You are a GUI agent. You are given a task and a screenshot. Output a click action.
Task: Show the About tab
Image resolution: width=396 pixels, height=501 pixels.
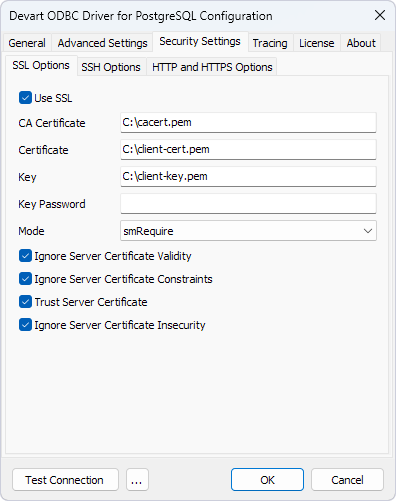pyautogui.click(x=361, y=43)
